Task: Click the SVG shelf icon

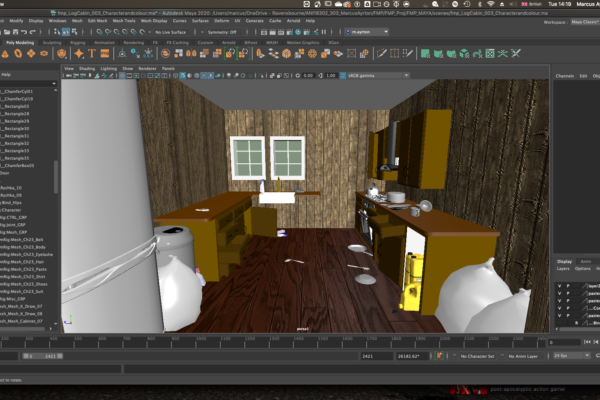Action: click(104, 54)
